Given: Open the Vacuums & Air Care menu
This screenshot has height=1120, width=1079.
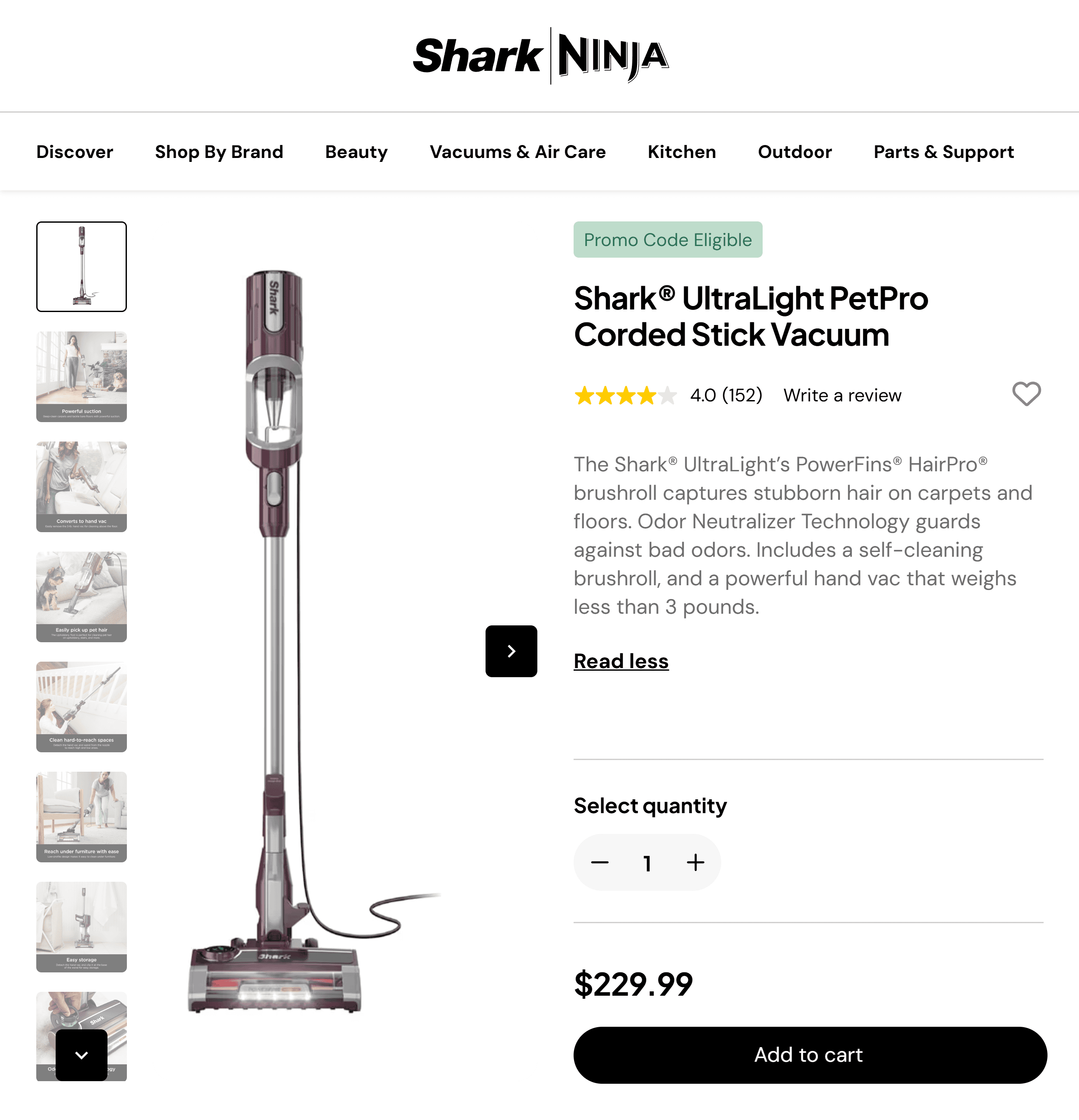Looking at the screenshot, I should tap(518, 152).
